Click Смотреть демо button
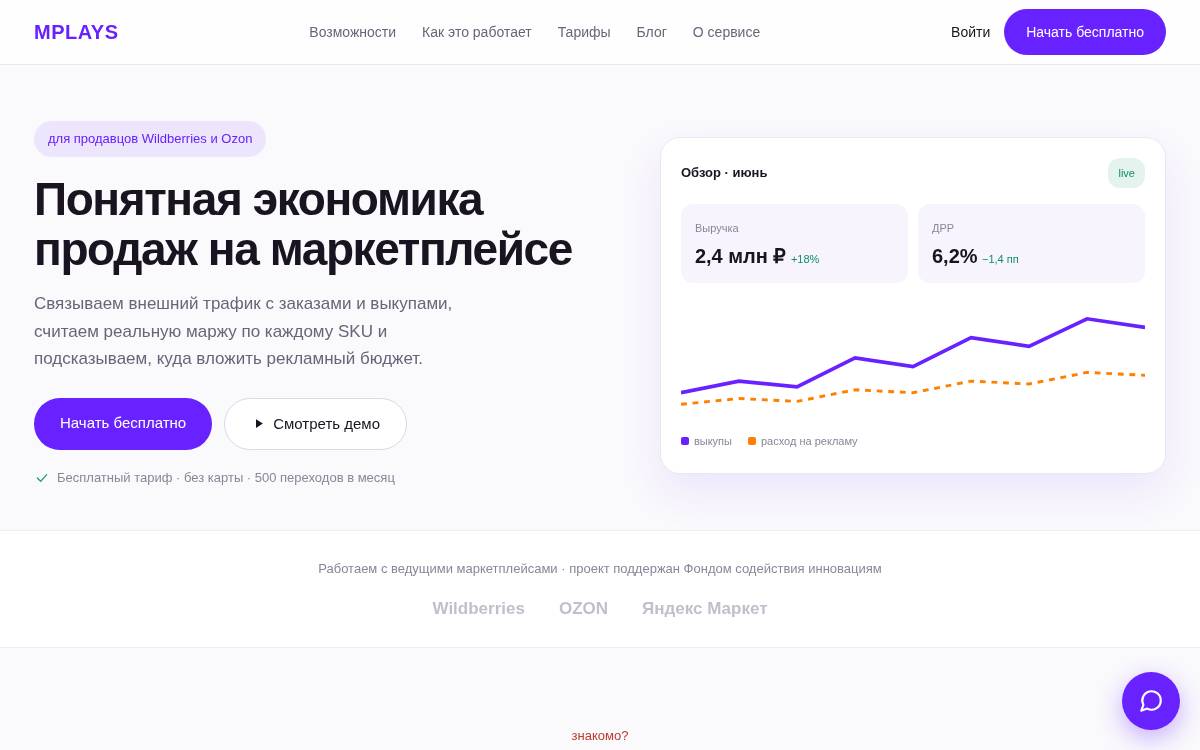This screenshot has height=750, width=1200. (315, 424)
